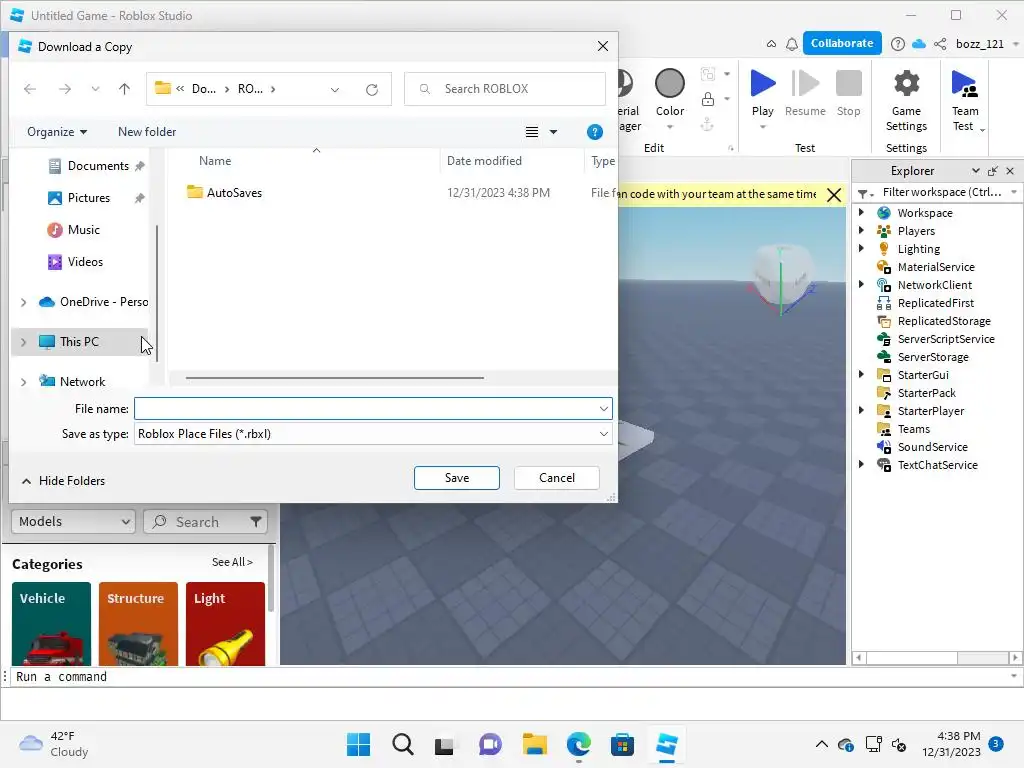
Task: Select ServerScriptService in Explorer
Action: (946, 339)
